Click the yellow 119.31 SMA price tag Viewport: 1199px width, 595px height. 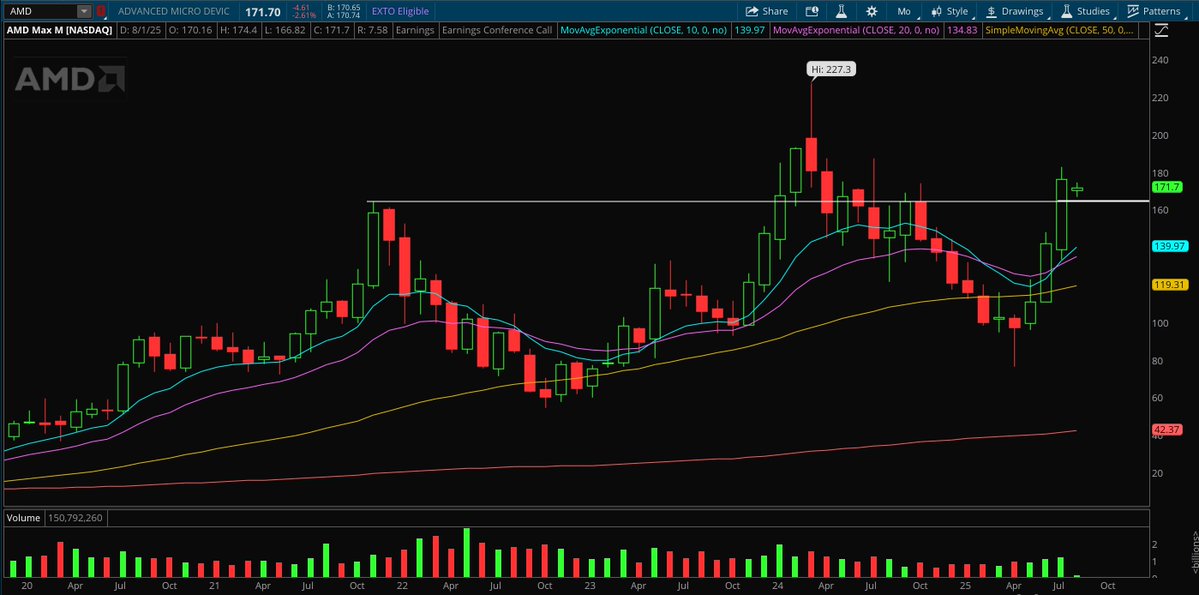[1168, 284]
